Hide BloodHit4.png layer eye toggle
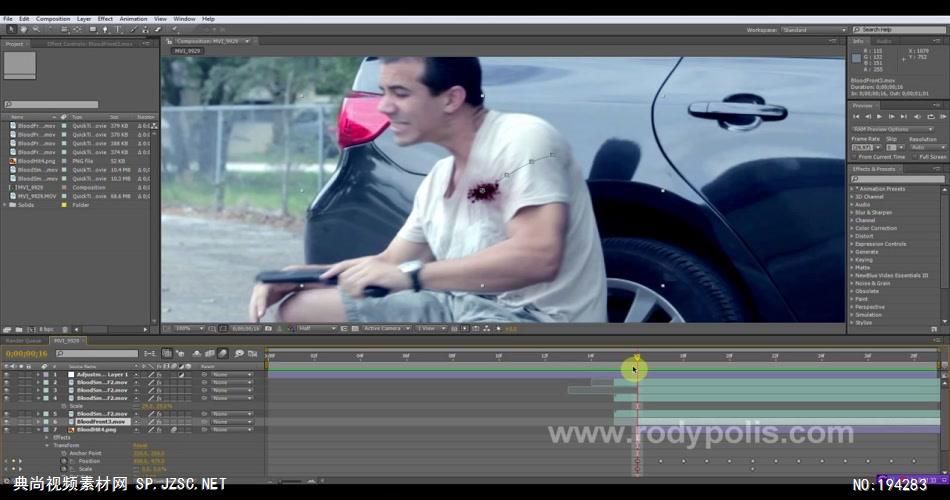The width and height of the screenshot is (950, 500). click(x=6, y=430)
